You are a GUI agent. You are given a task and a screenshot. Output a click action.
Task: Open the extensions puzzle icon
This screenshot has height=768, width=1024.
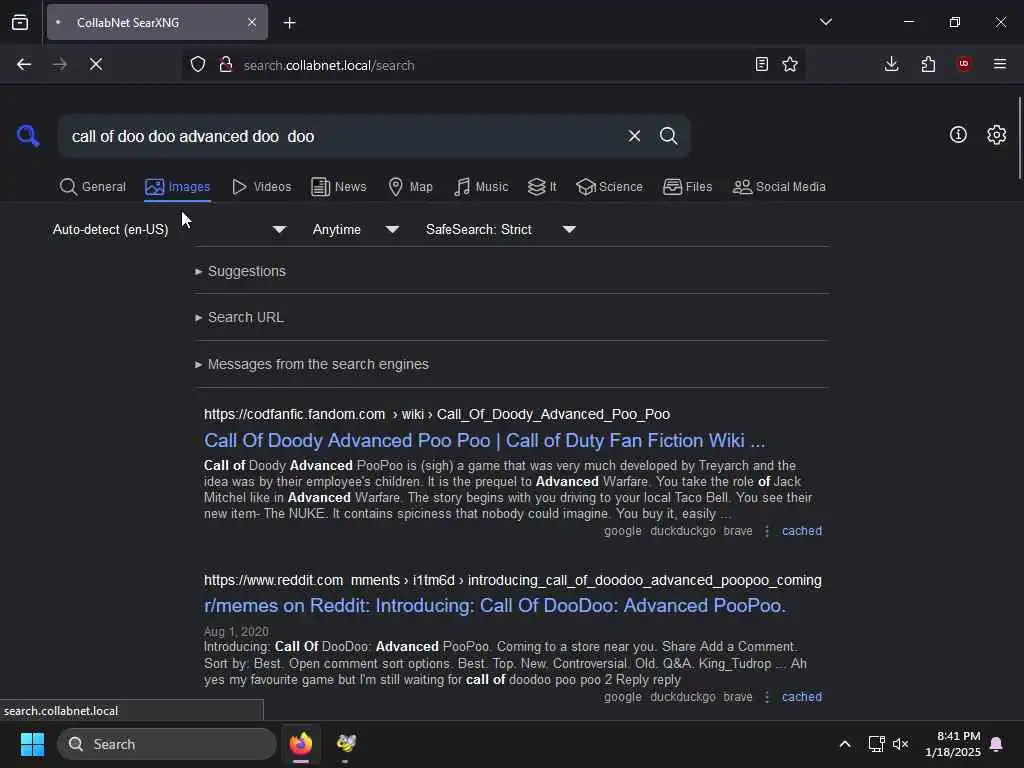tap(928, 64)
